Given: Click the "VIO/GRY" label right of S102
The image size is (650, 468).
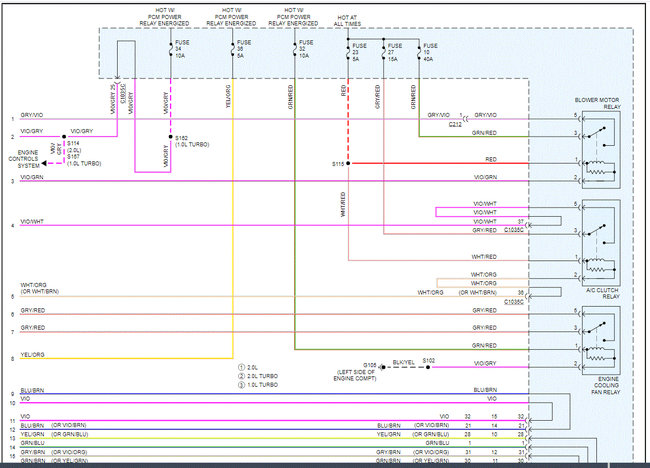Looking at the screenshot, I should (485, 364).
